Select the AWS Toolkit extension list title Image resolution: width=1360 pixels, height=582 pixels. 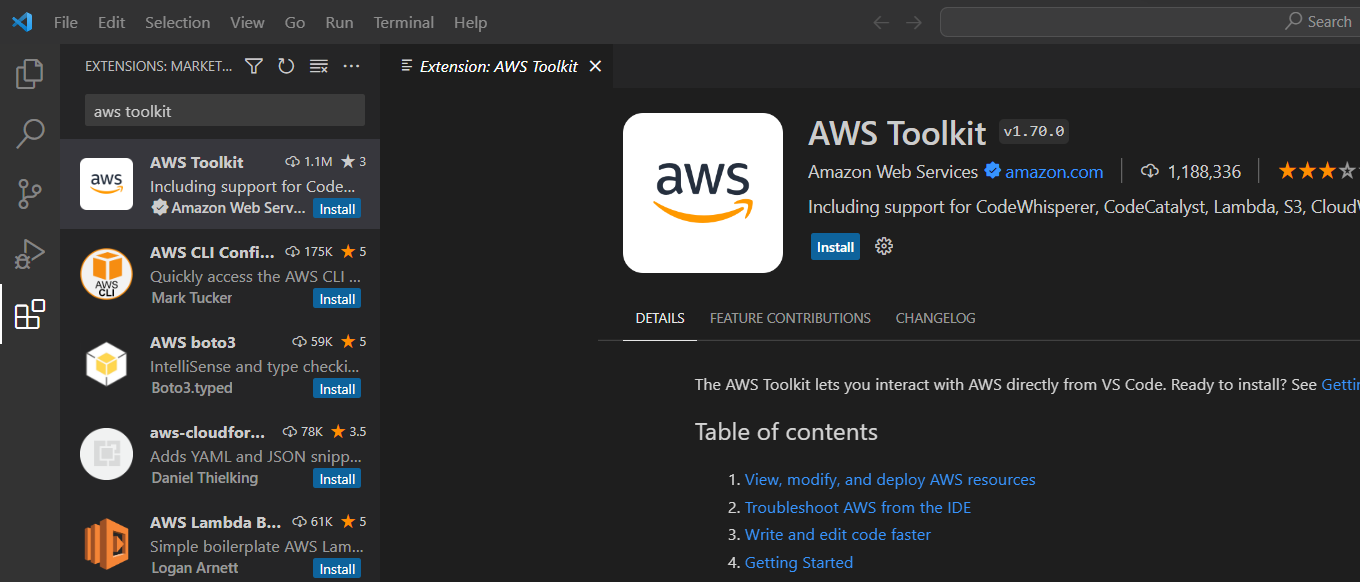(197, 162)
